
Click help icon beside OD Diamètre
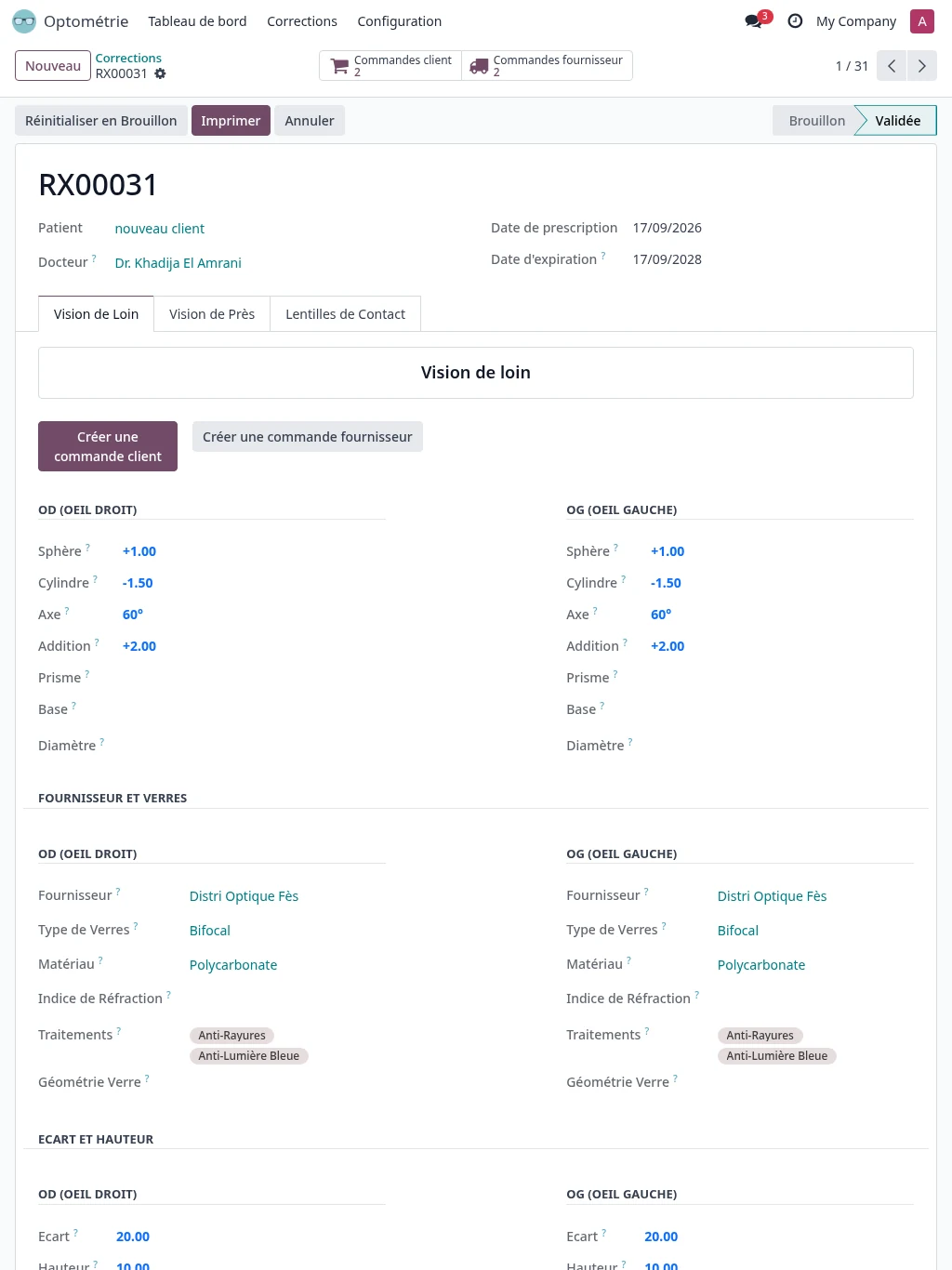click(102, 742)
